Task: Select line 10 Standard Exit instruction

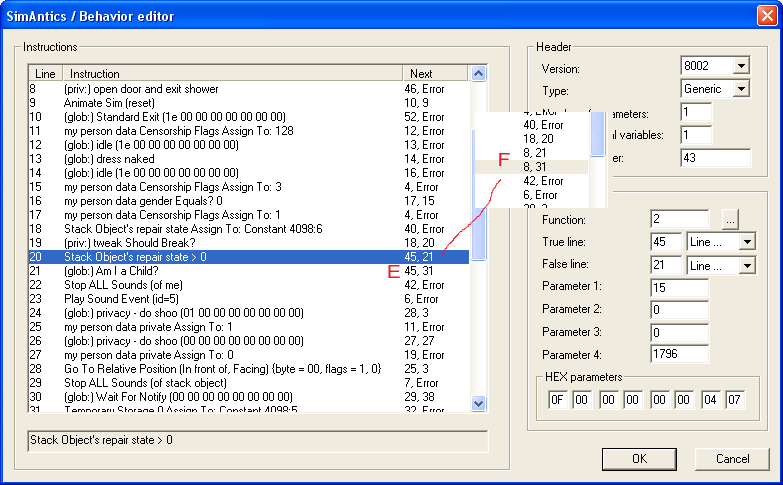Action: coord(249,117)
